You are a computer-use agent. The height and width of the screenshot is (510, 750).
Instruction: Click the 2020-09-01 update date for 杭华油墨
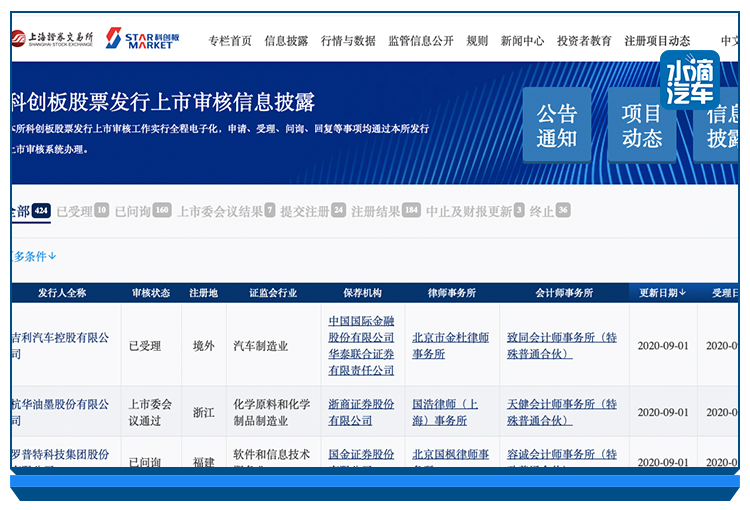click(663, 412)
